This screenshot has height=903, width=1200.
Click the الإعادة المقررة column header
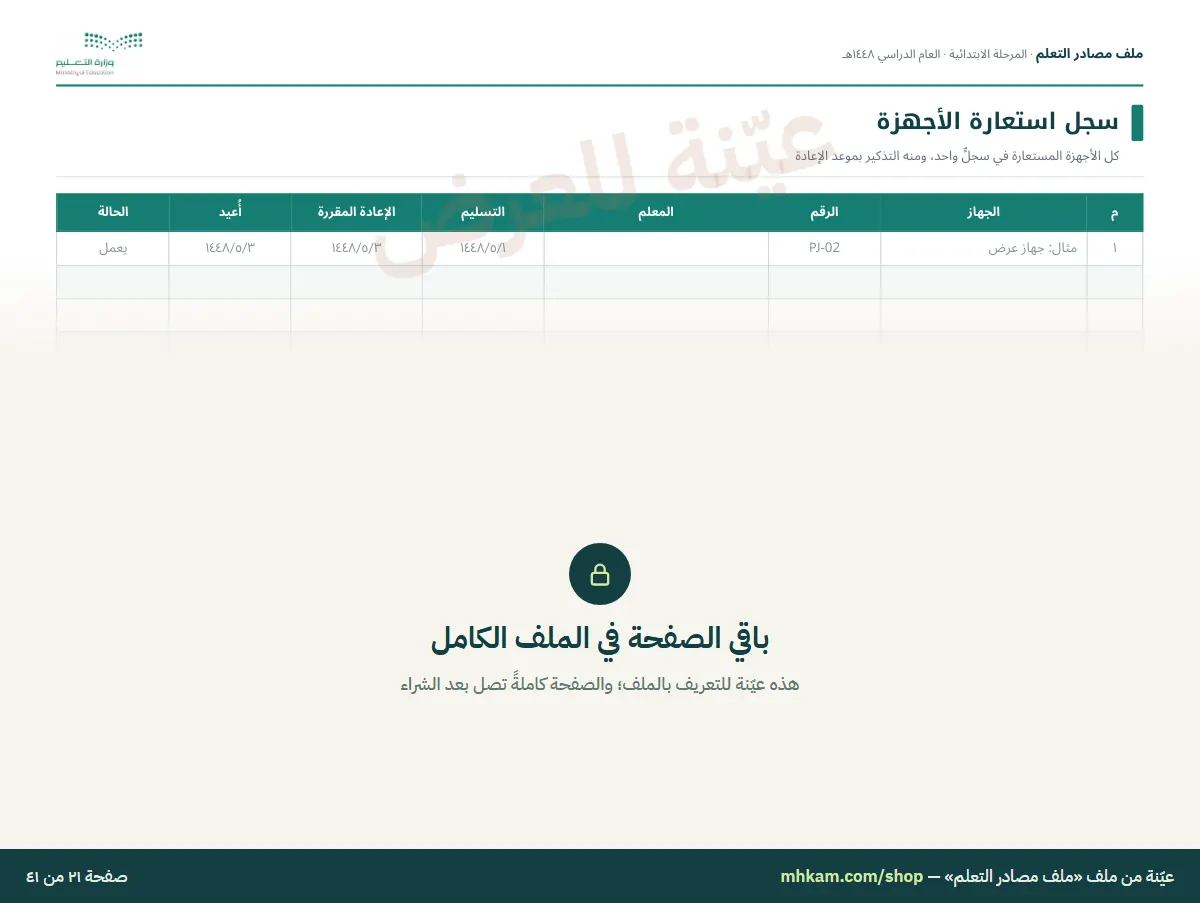pyautogui.click(x=357, y=212)
